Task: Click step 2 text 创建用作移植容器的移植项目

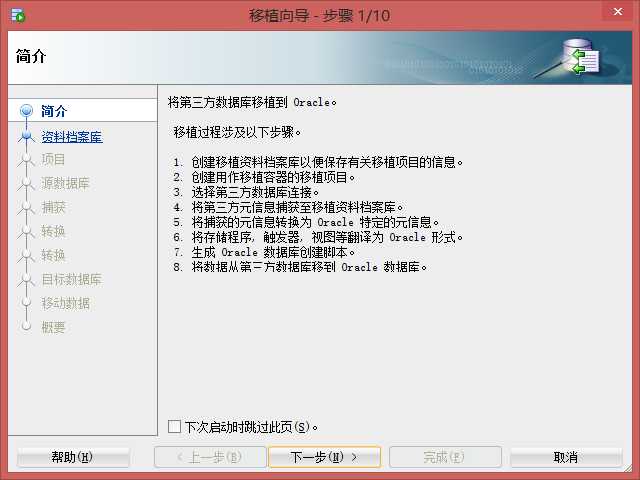Action: click(x=273, y=177)
